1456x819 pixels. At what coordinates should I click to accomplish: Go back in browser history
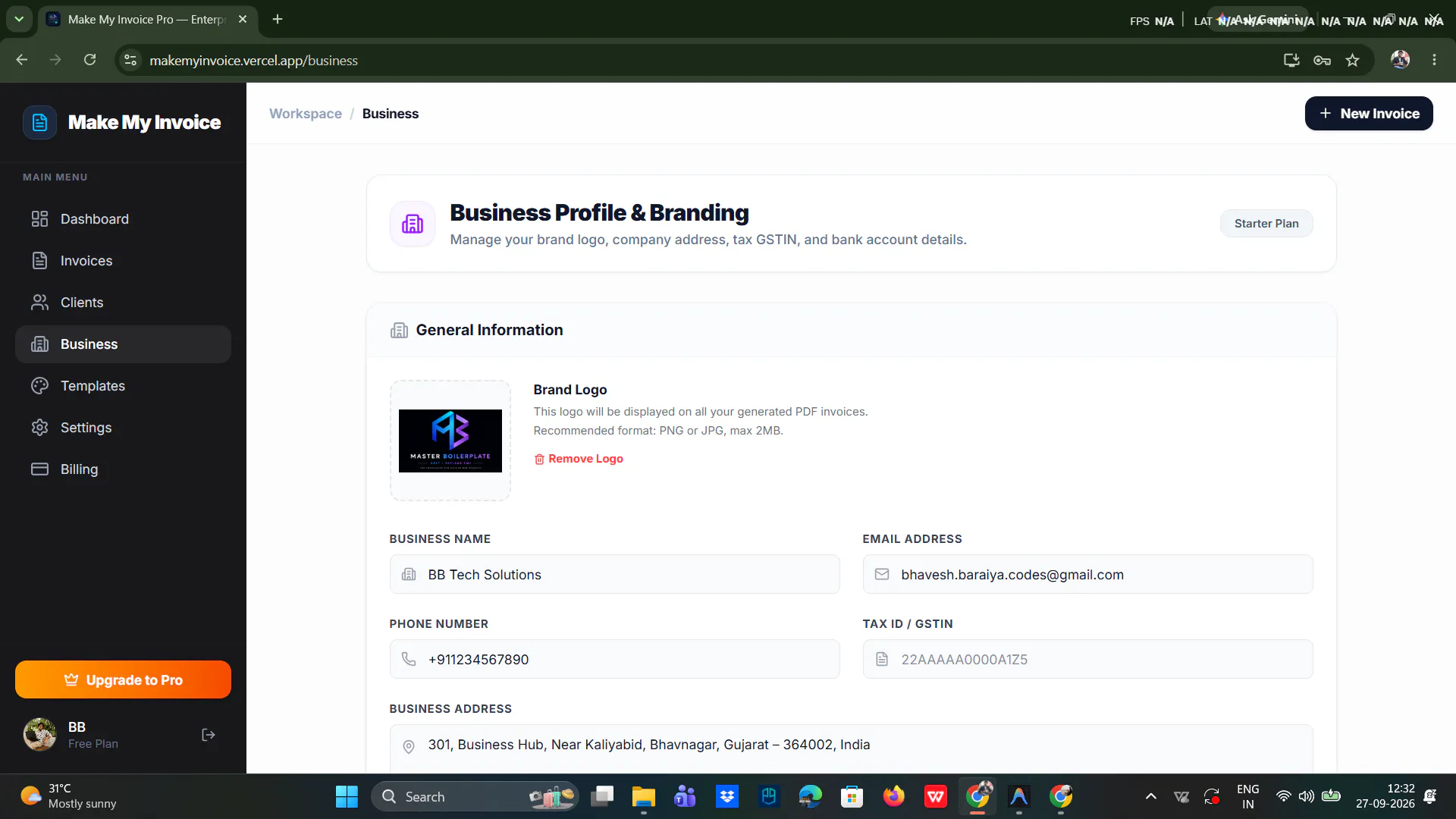[21, 60]
